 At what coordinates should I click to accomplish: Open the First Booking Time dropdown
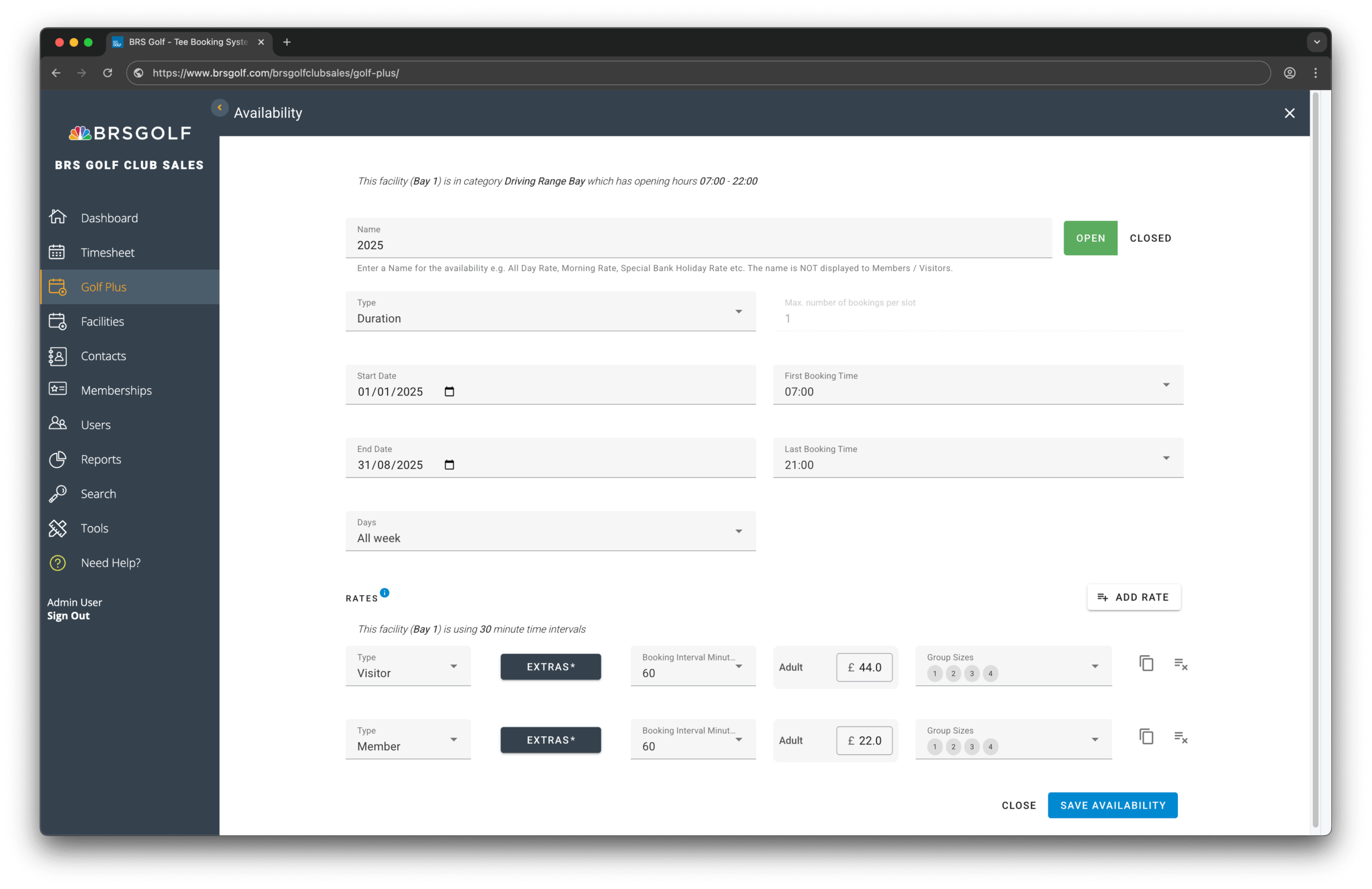977,385
